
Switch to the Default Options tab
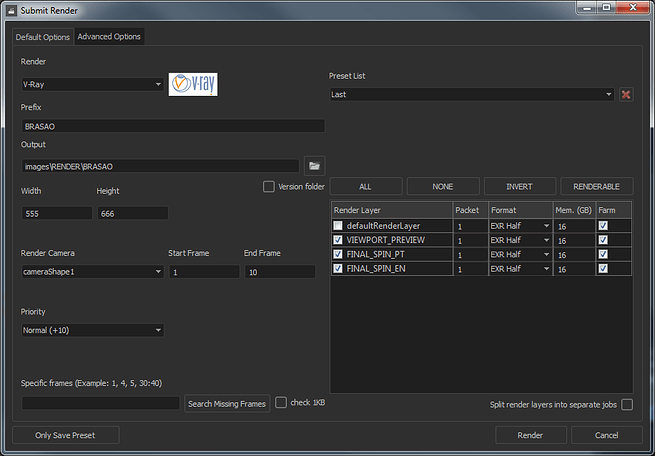[42, 37]
